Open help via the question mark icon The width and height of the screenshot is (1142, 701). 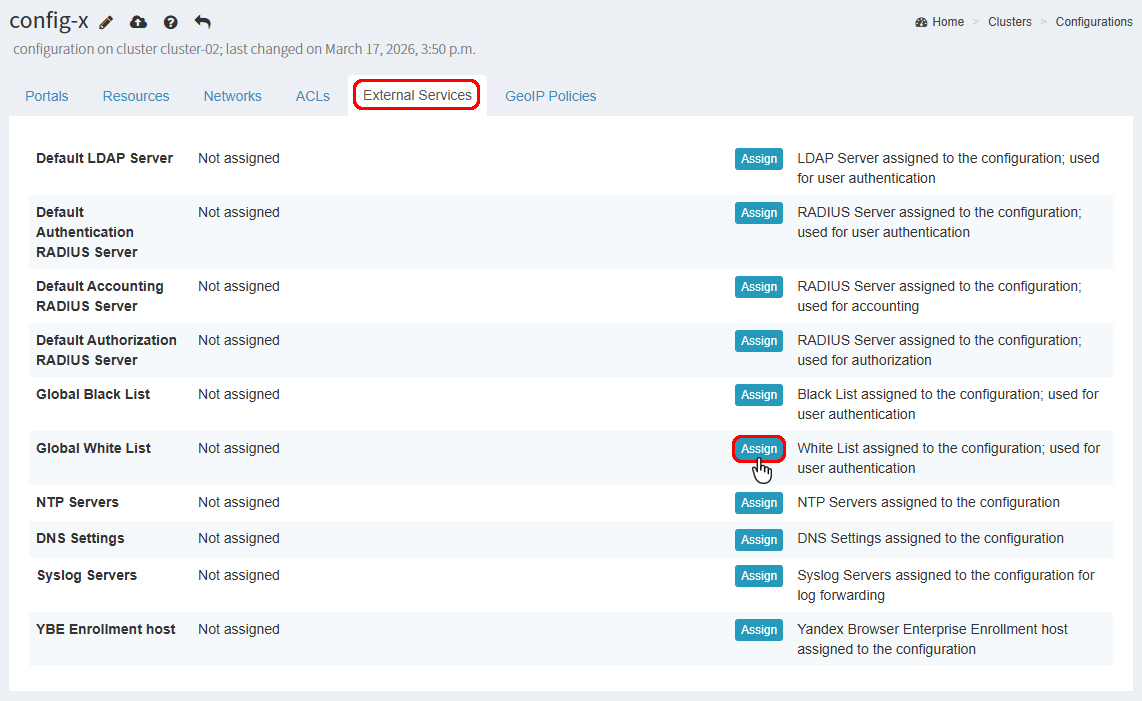(x=171, y=22)
